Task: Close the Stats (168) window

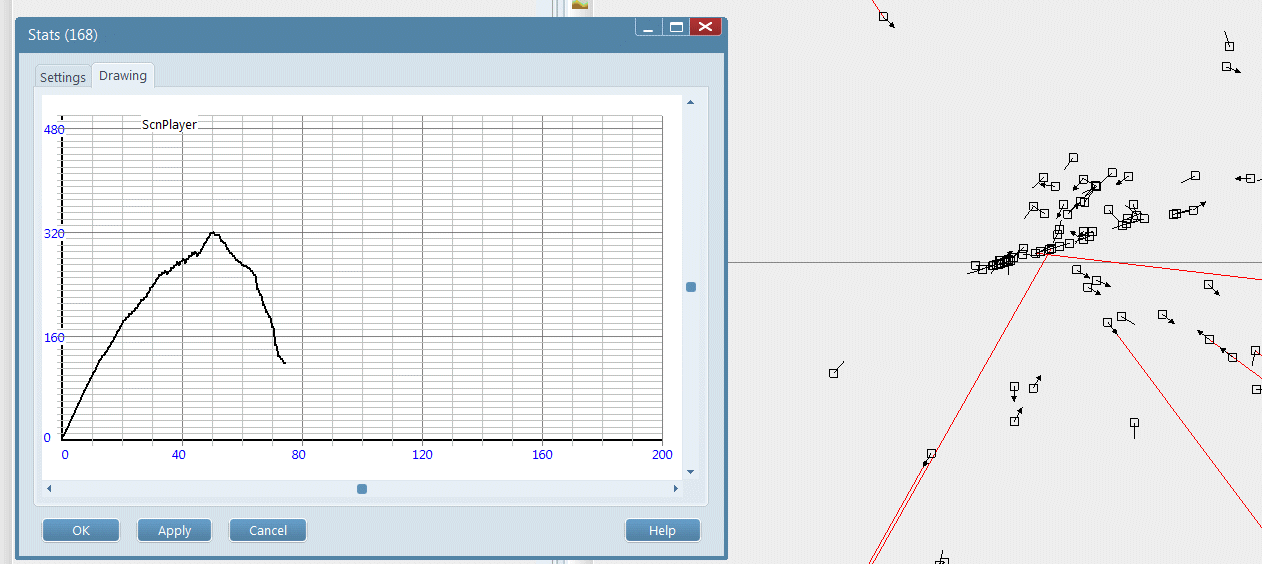Action: 705,27
